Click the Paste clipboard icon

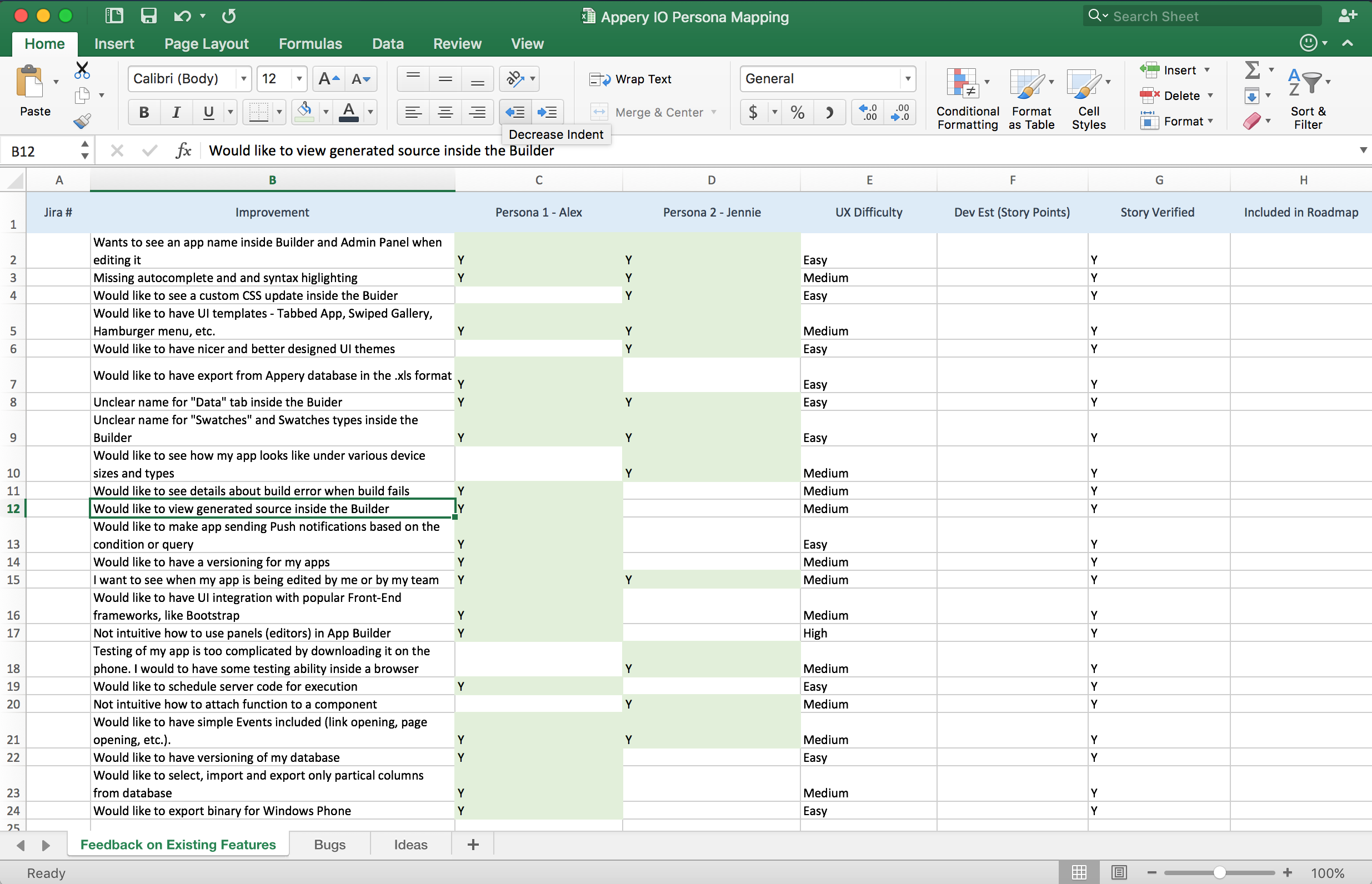30,82
